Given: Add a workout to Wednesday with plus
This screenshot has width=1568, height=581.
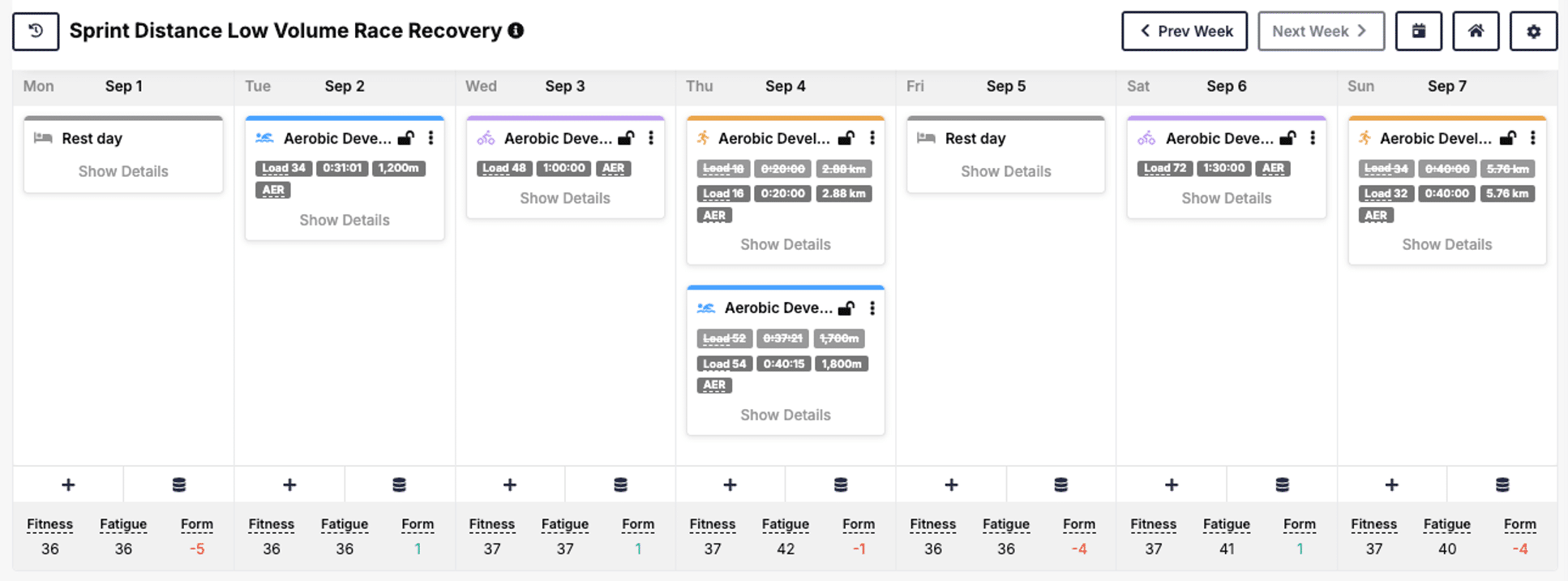Looking at the screenshot, I should click(x=509, y=484).
